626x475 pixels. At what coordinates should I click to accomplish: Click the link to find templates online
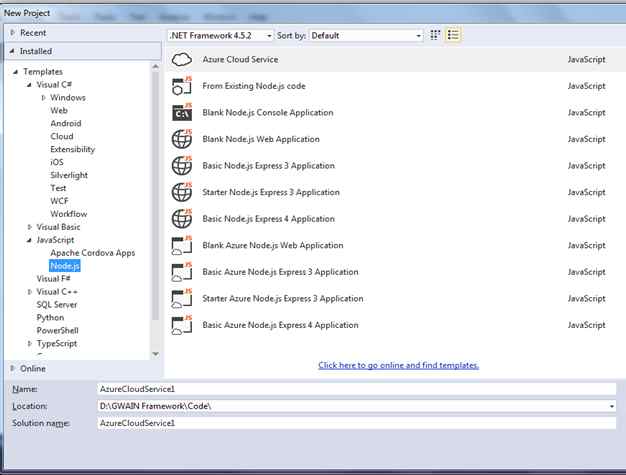click(x=398, y=365)
